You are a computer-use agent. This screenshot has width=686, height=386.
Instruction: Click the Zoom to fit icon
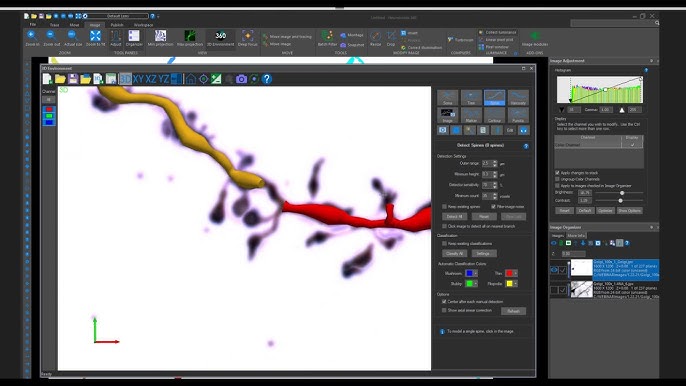(x=95, y=38)
